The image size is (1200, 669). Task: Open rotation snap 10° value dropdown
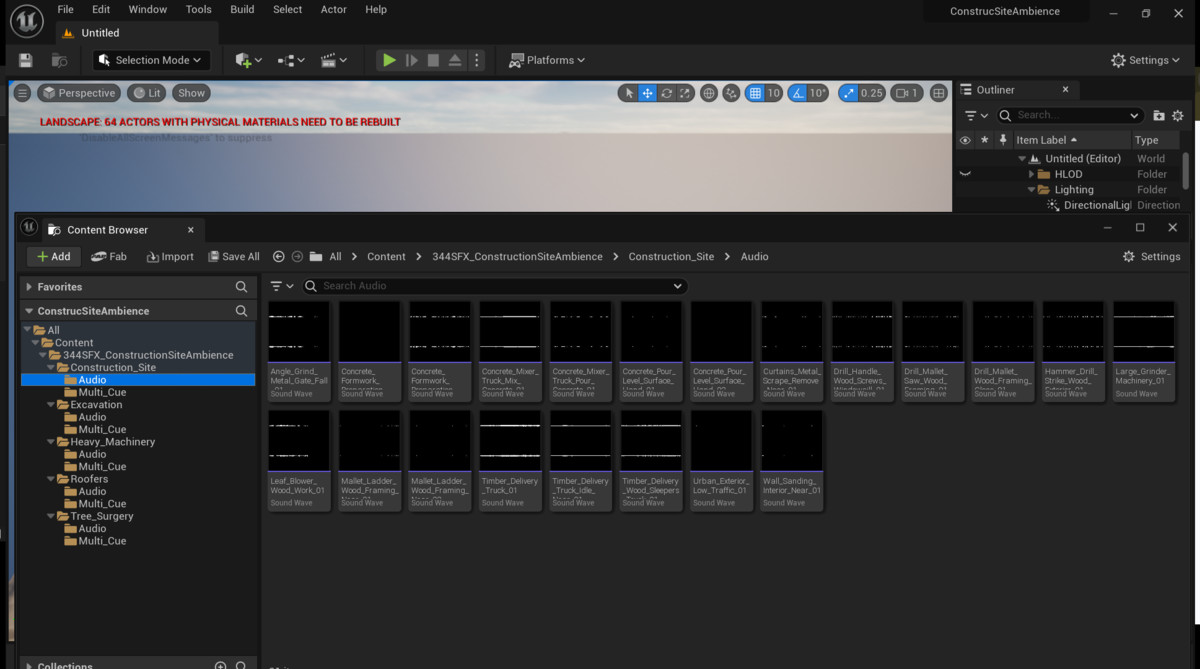tap(817, 93)
